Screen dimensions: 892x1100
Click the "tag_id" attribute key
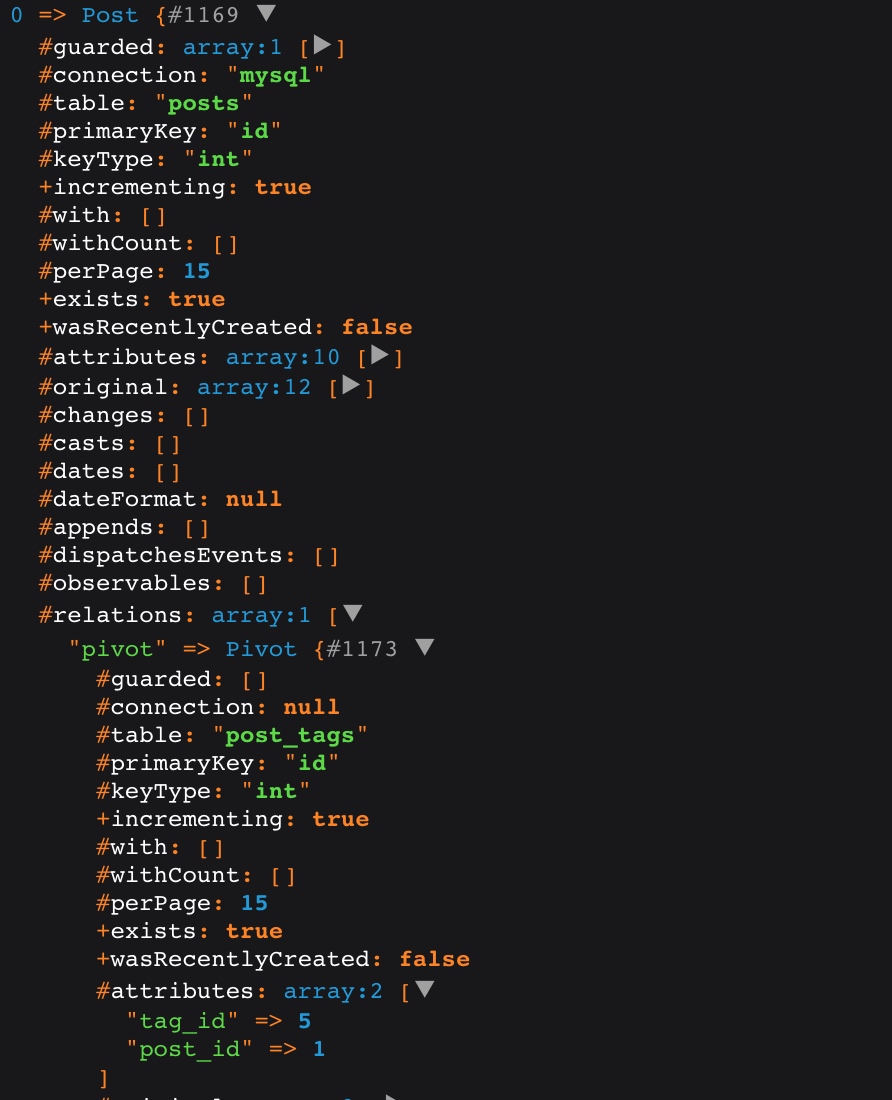[182, 1021]
